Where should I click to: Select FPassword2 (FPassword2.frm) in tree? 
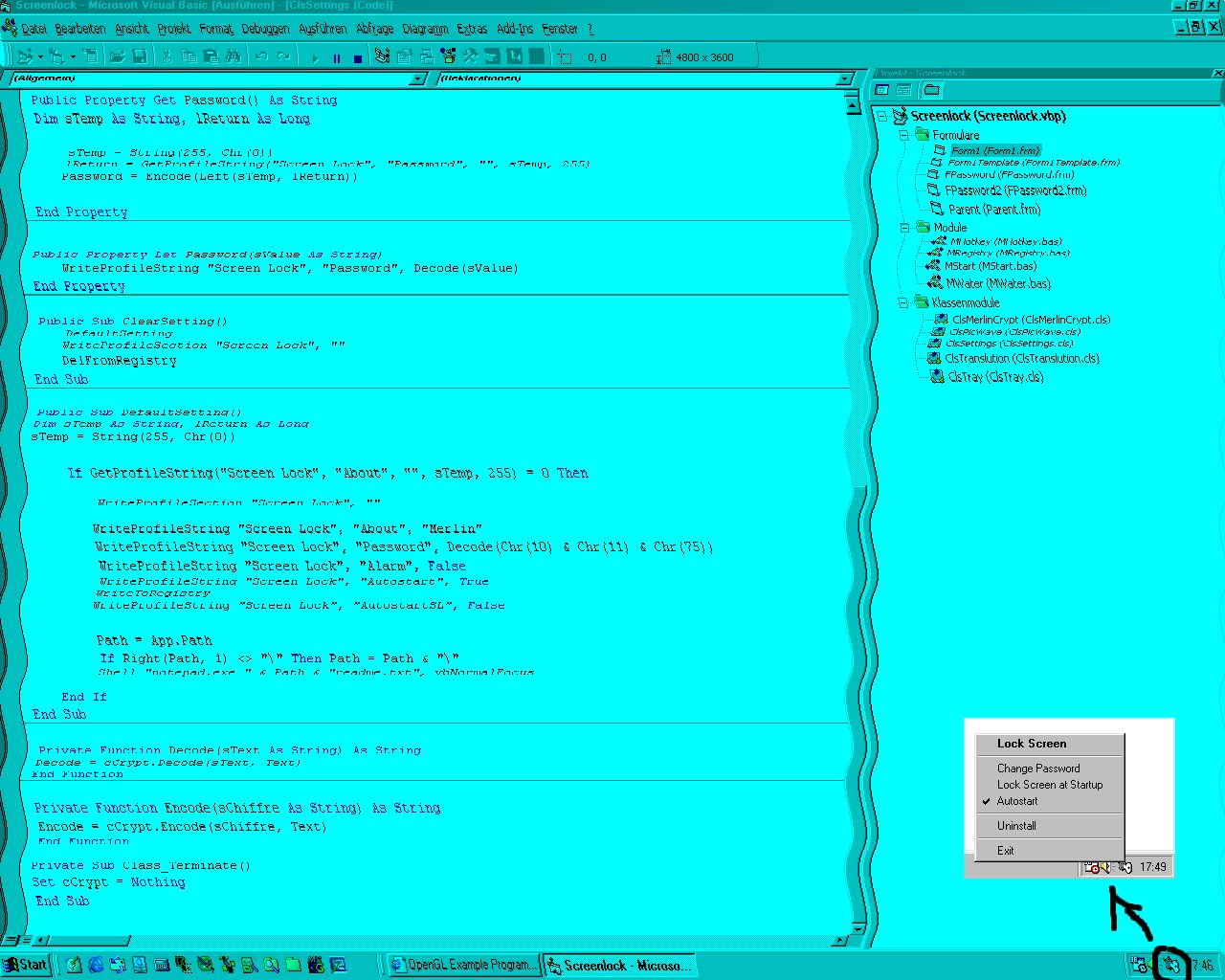pyautogui.click(x=1015, y=190)
